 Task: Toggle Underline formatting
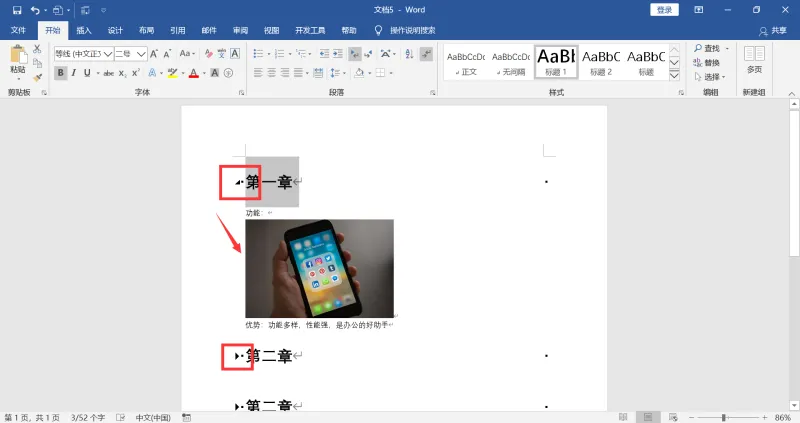tap(87, 73)
